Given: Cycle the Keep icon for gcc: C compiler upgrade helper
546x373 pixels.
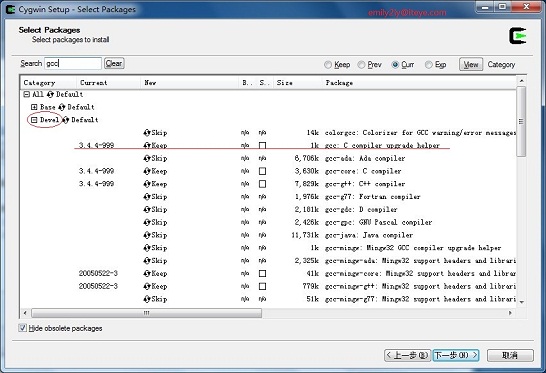Looking at the screenshot, I should [147, 146].
